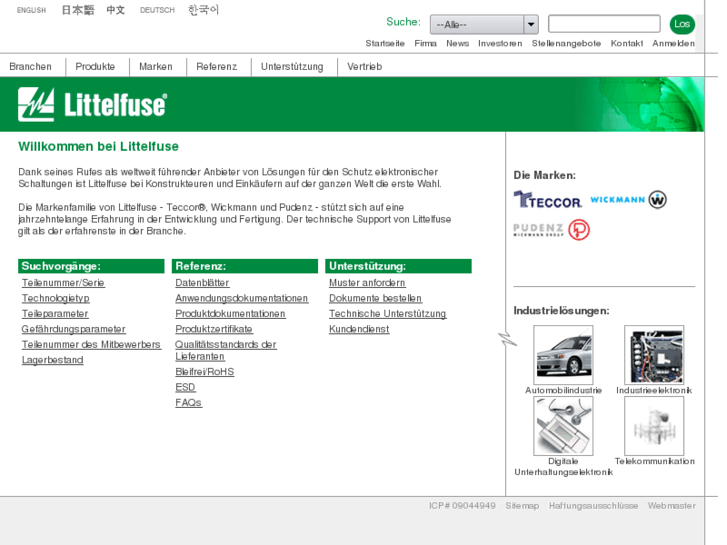Open the Teccor brand logo
Screen dimensions: 727x545
pos(548,200)
